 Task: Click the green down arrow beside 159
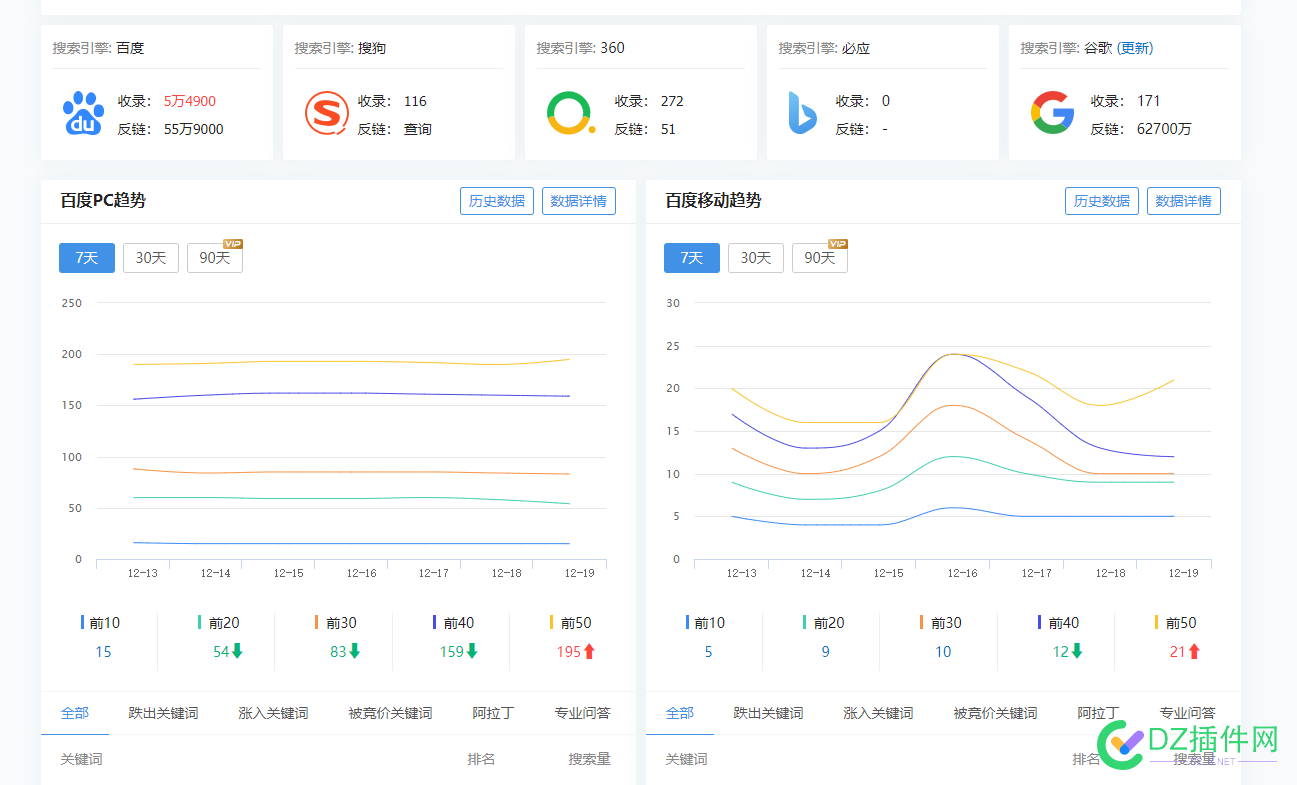pyautogui.click(x=472, y=651)
